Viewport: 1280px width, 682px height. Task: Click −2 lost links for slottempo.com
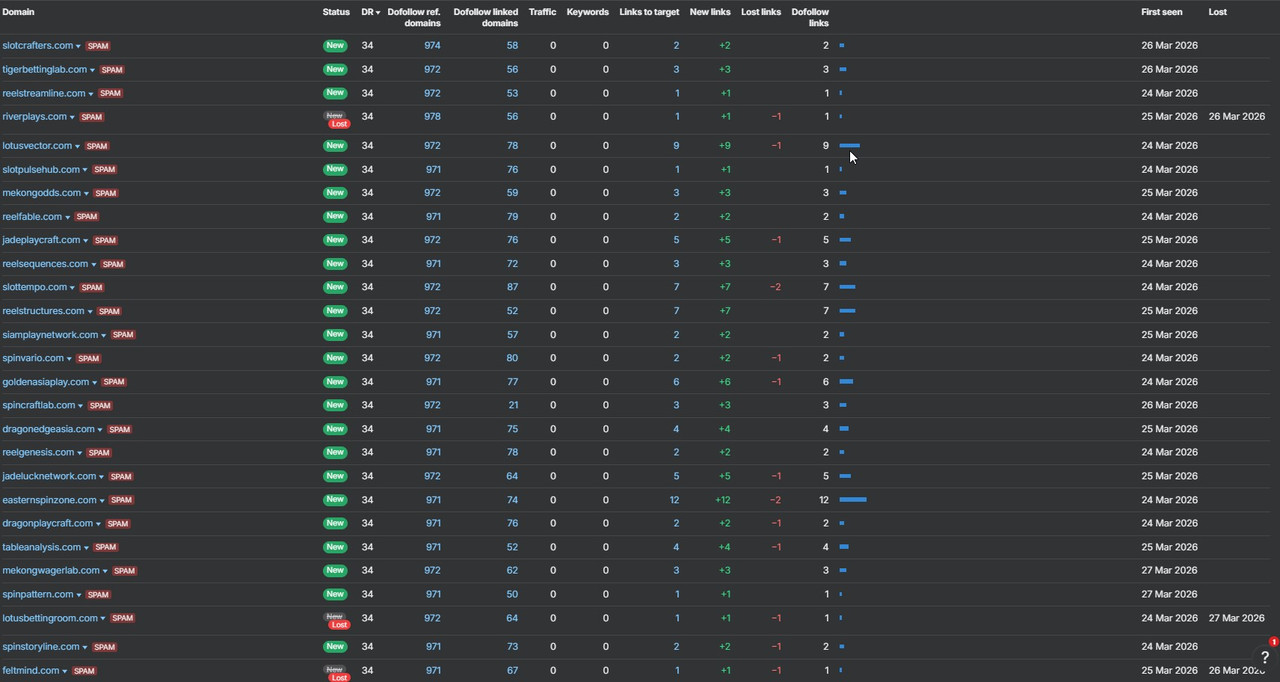point(775,288)
